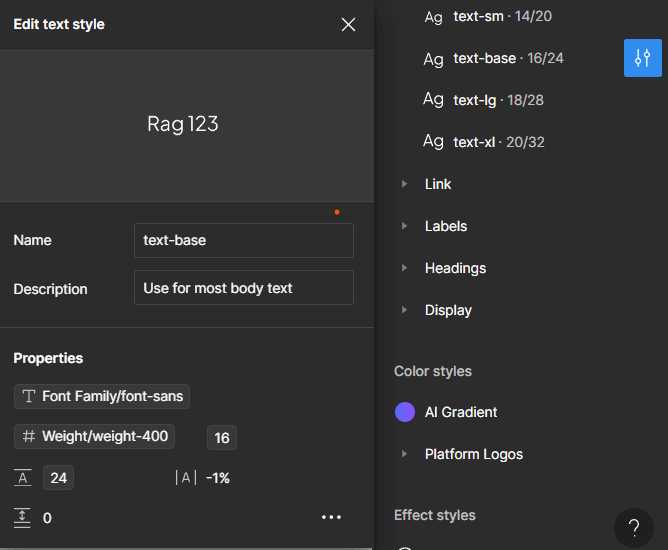
Task: Click the Weight/weight-400 variable chip
Action: (95, 436)
